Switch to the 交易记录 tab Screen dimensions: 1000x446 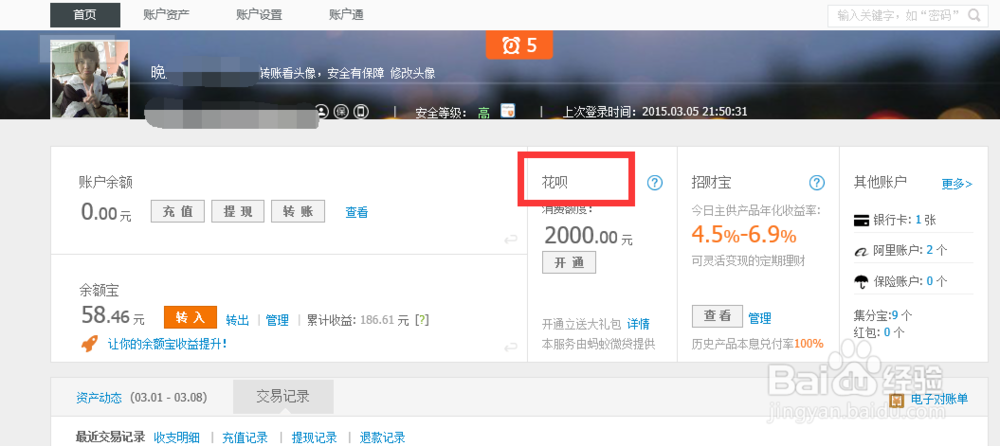pyautogui.click(x=283, y=396)
